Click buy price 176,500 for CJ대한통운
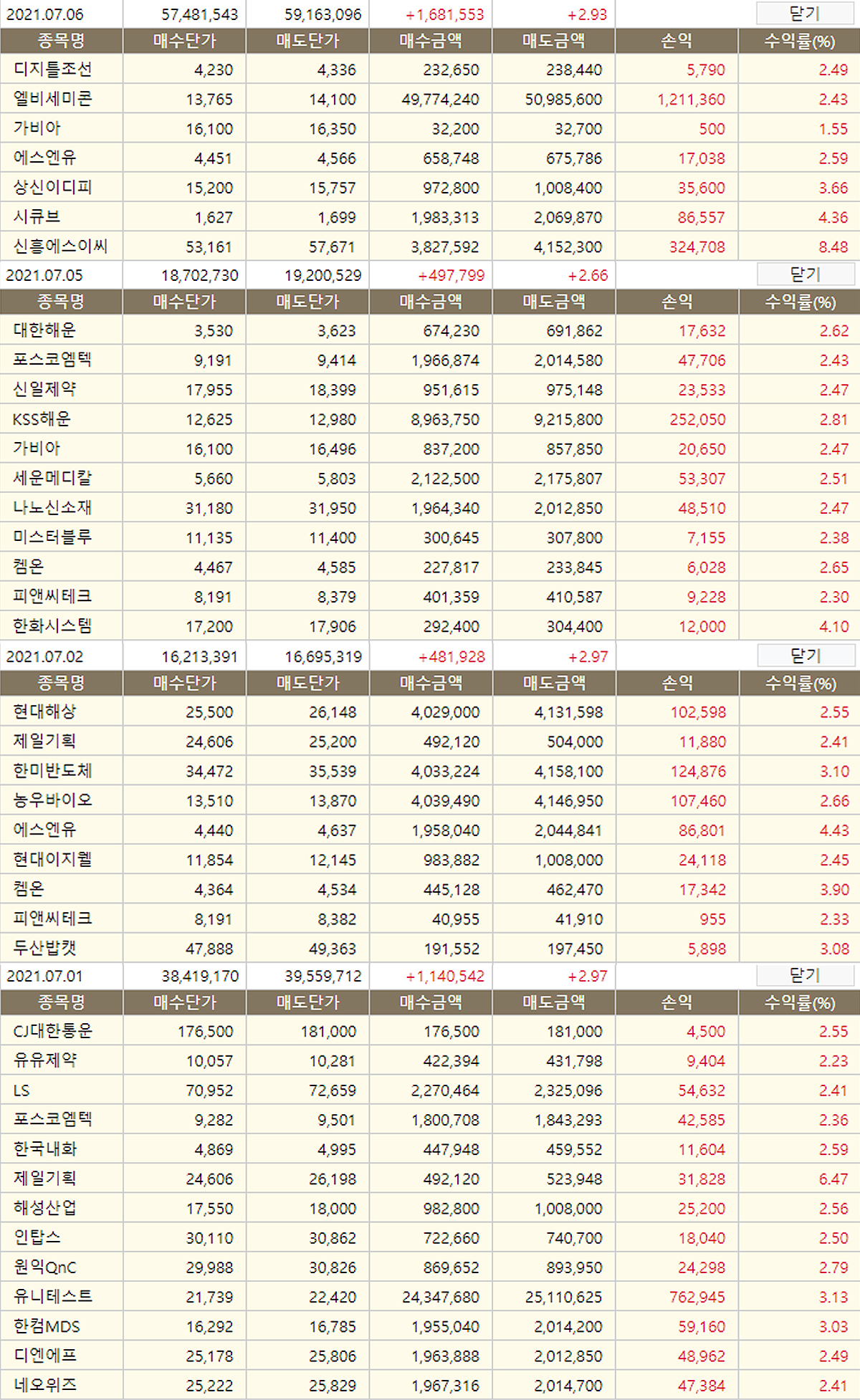This screenshot has height=1400, width=860. [206, 1032]
